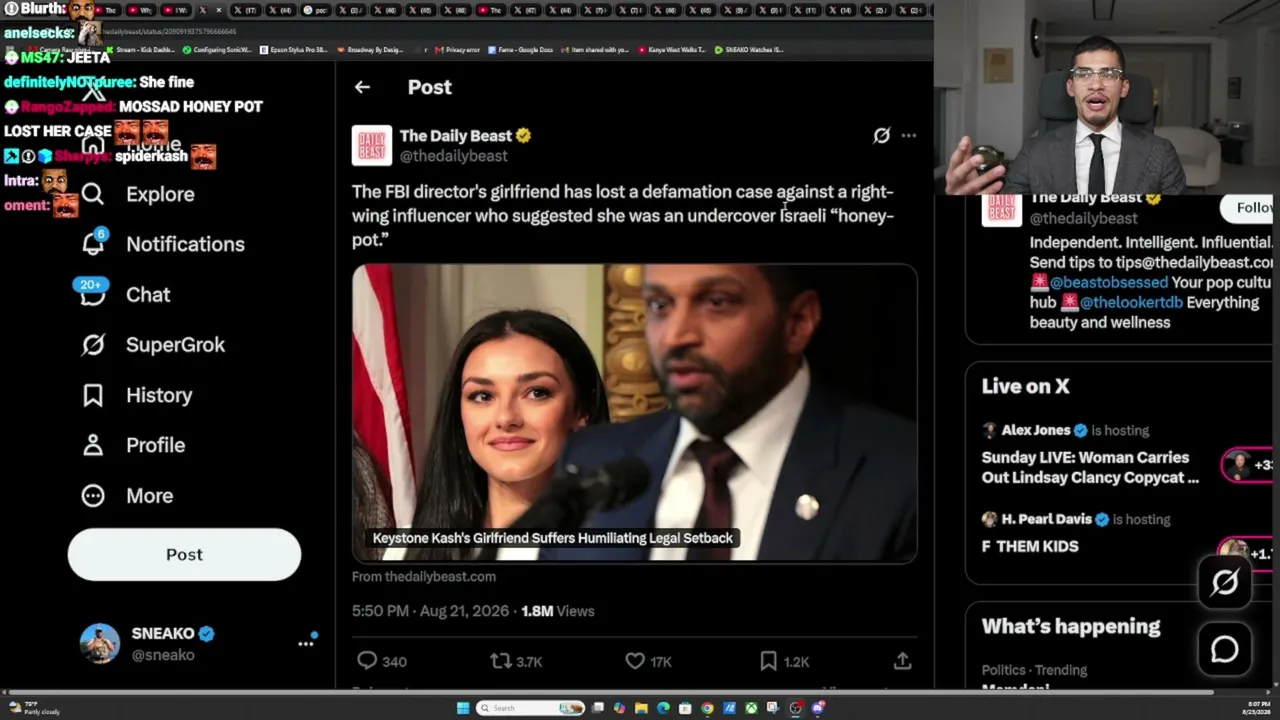Open the SNEAKO account menu dots
The width and height of the screenshot is (1280, 720).
pyautogui.click(x=306, y=643)
